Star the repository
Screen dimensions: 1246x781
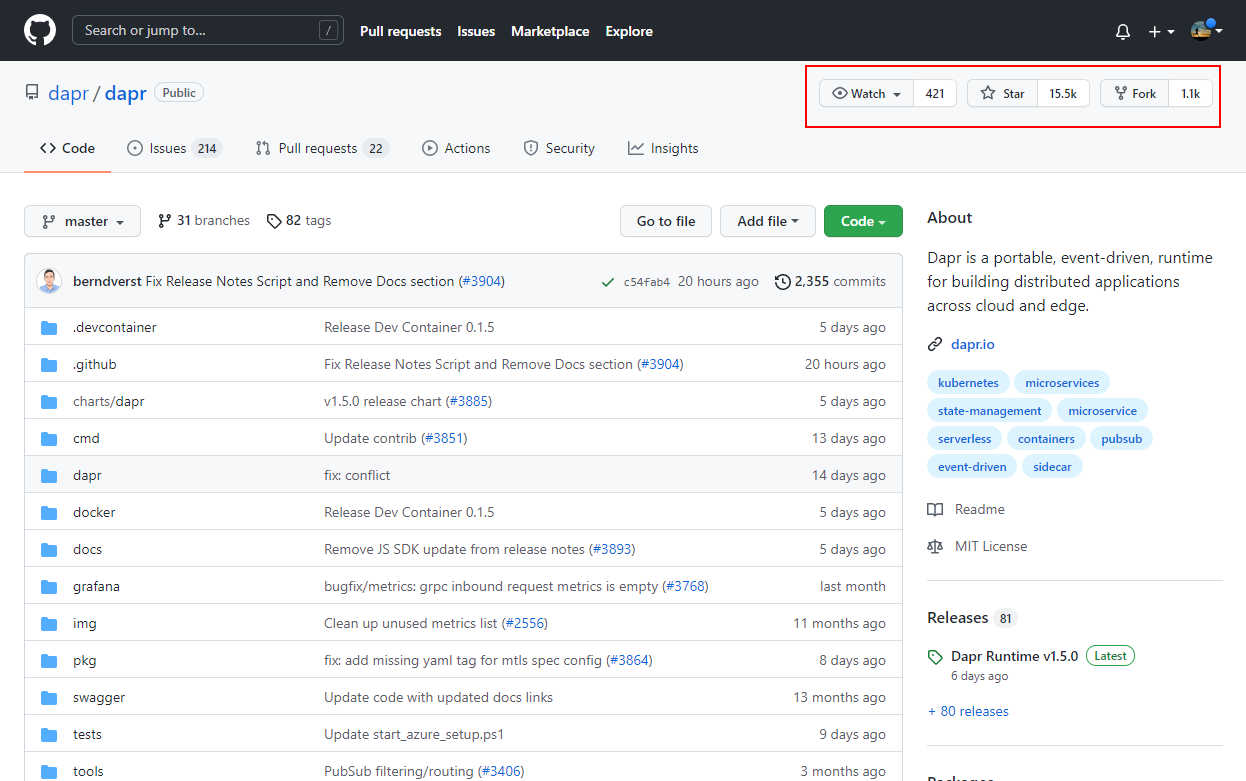tap(1002, 93)
